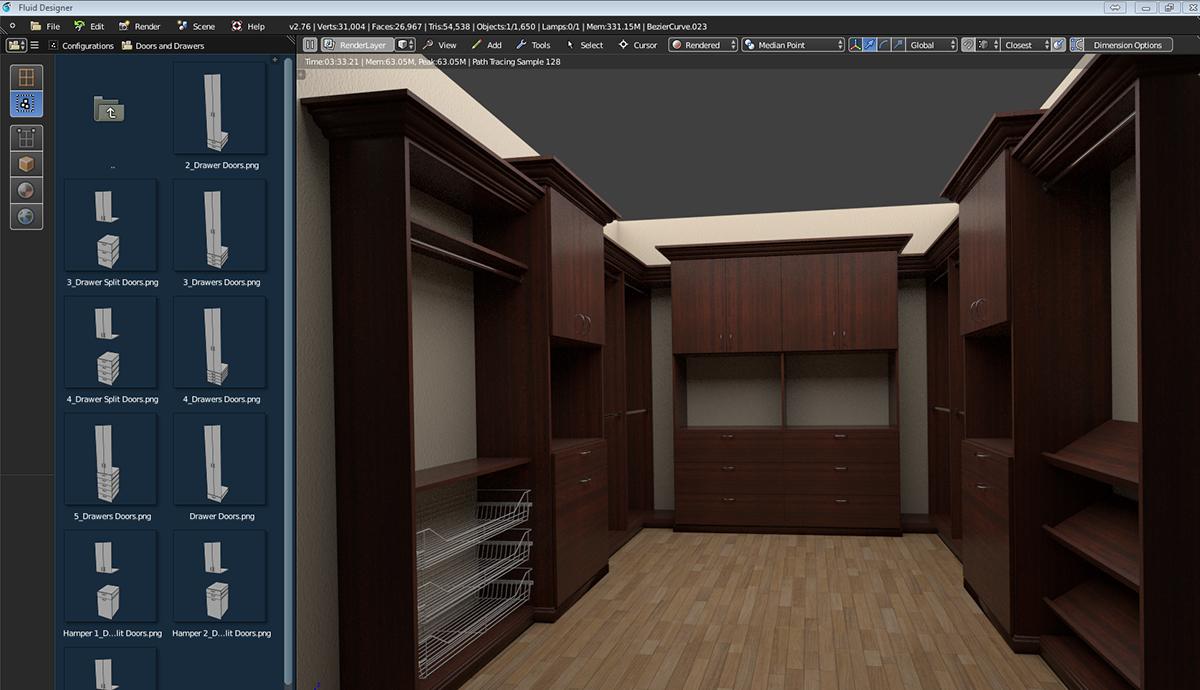Image resolution: width=1200 pixels, height=690 pixels.
Task: Open the materials library sphere icon
Action: pos(26,190)
